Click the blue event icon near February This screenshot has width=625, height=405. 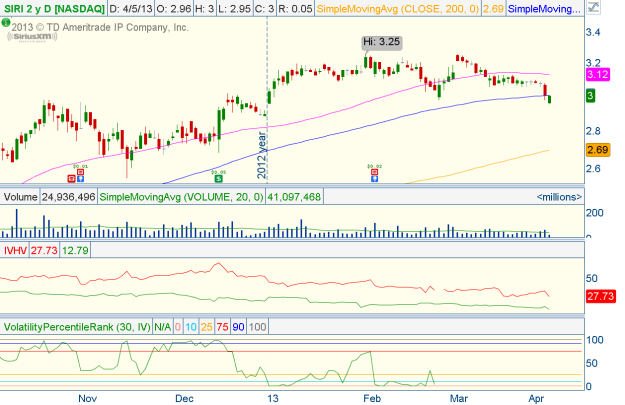pyautogui.click(x=372, y=177)
